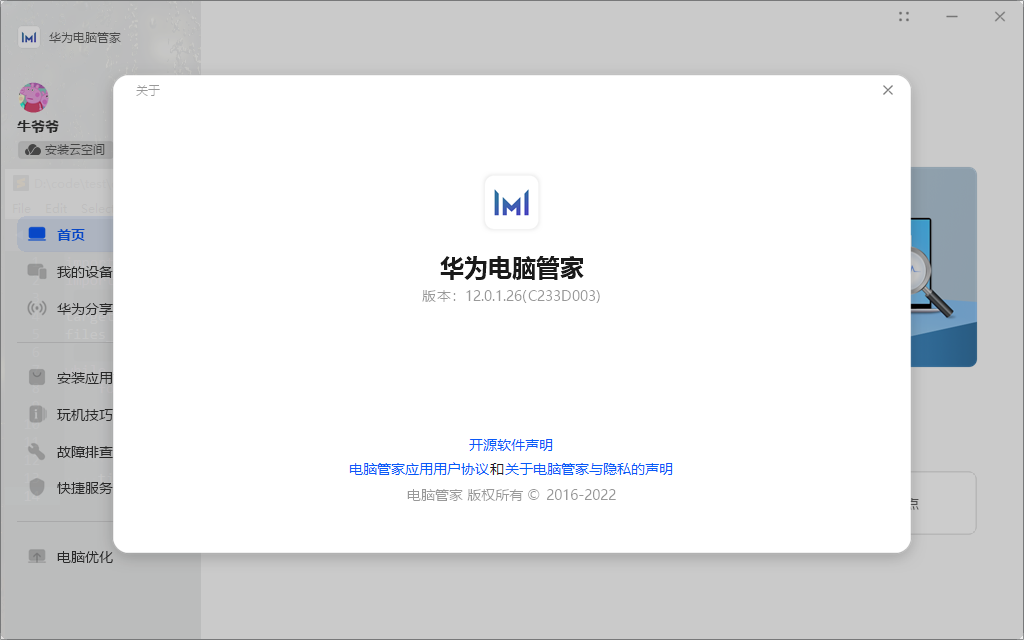Click the 故障排查 wrench icon

click(x=37, y=451)
